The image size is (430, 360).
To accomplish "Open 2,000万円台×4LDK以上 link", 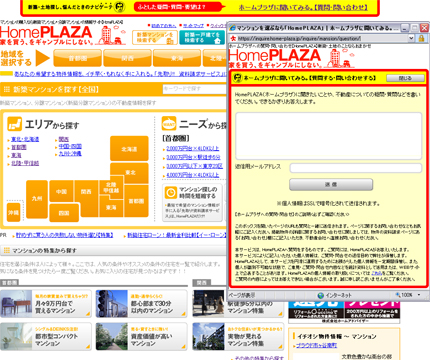I will point(193,148).
